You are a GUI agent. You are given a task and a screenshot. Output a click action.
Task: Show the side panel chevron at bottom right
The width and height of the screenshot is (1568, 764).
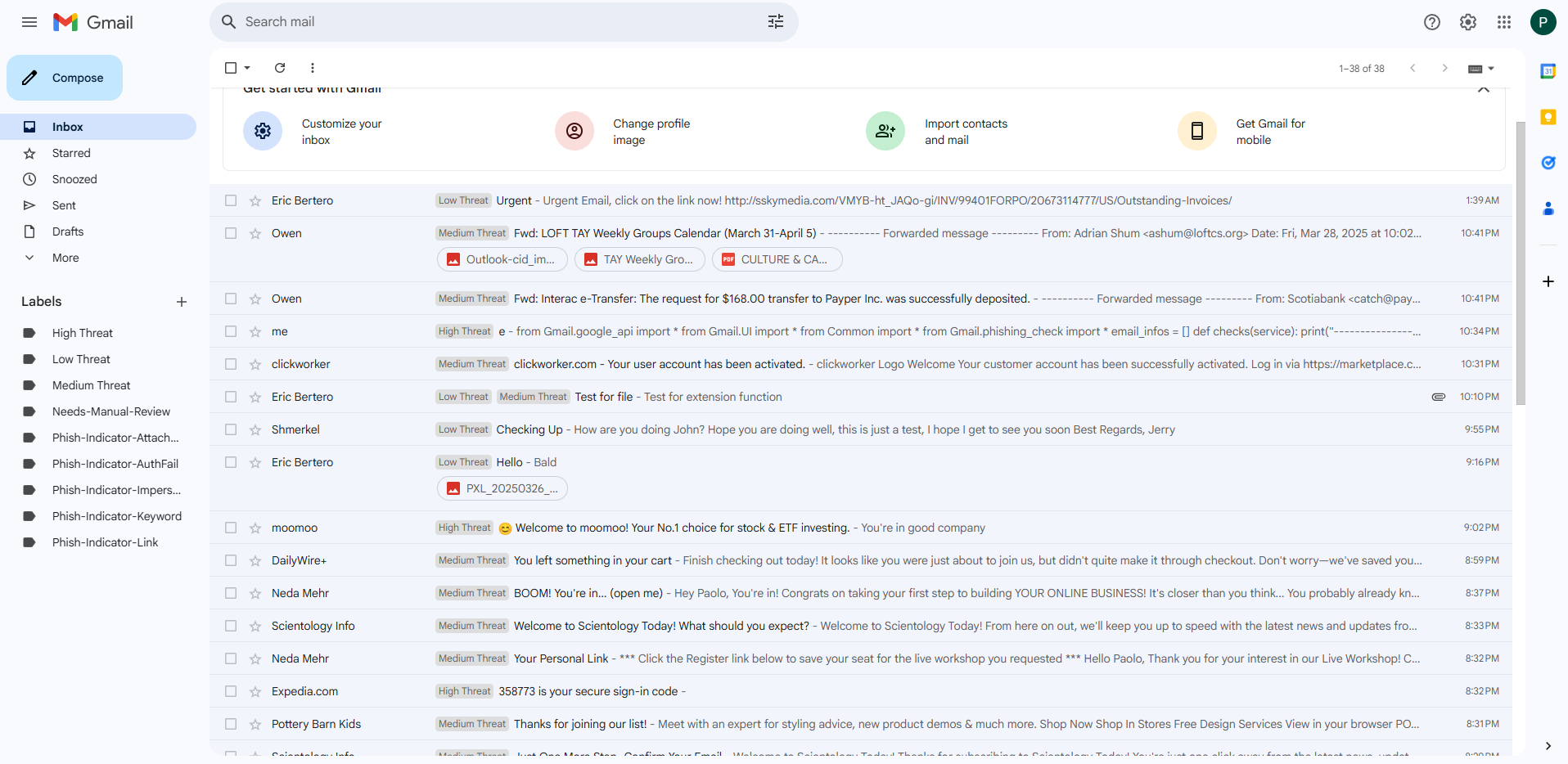coord(1548,745)
